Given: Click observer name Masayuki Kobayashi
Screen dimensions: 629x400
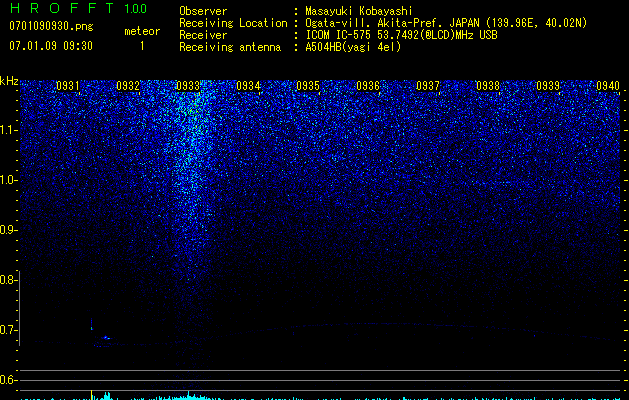Looking at the screenshot, I should (359, 11).
